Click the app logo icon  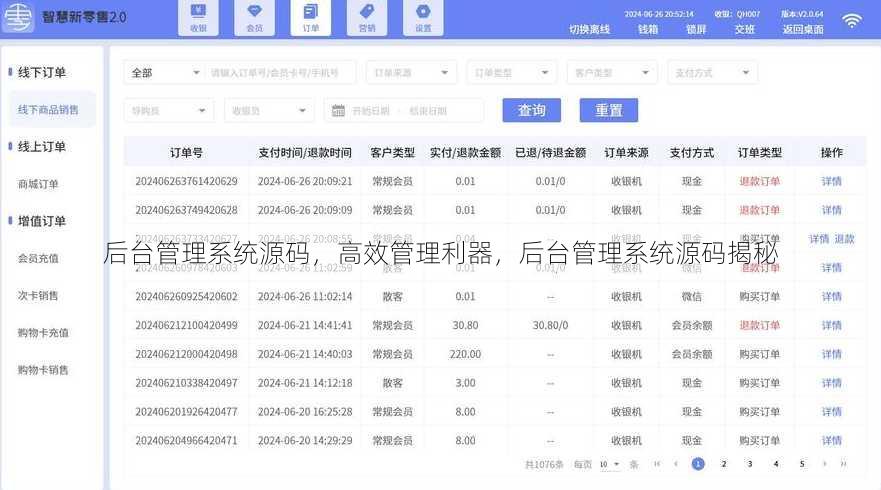coord(19,17)
